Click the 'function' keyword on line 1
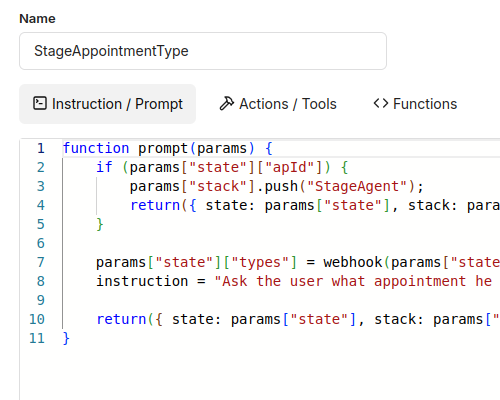Viewport: 500px width, 400px height. coord(96,148)
